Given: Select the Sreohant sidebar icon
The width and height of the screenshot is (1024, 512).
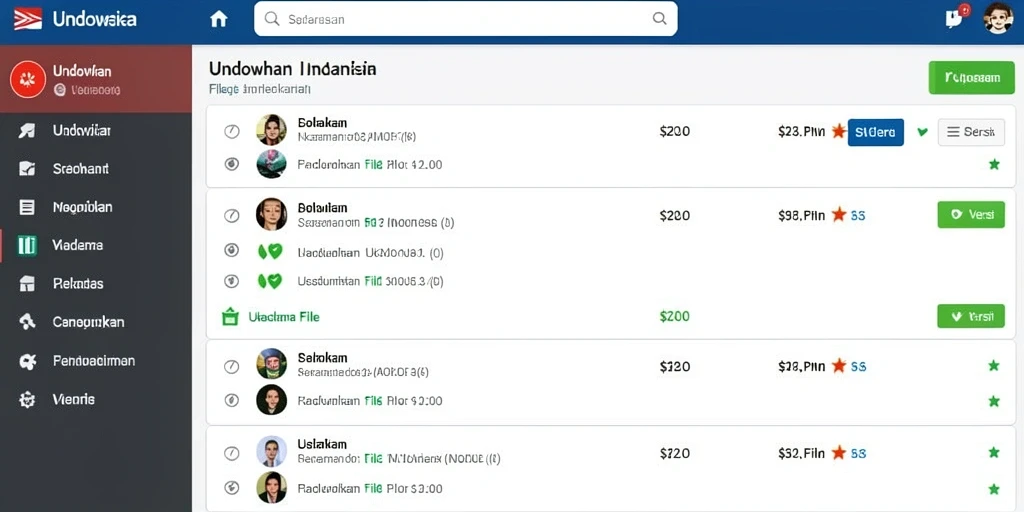Looking at the screenshot, I should coord(27,169).
